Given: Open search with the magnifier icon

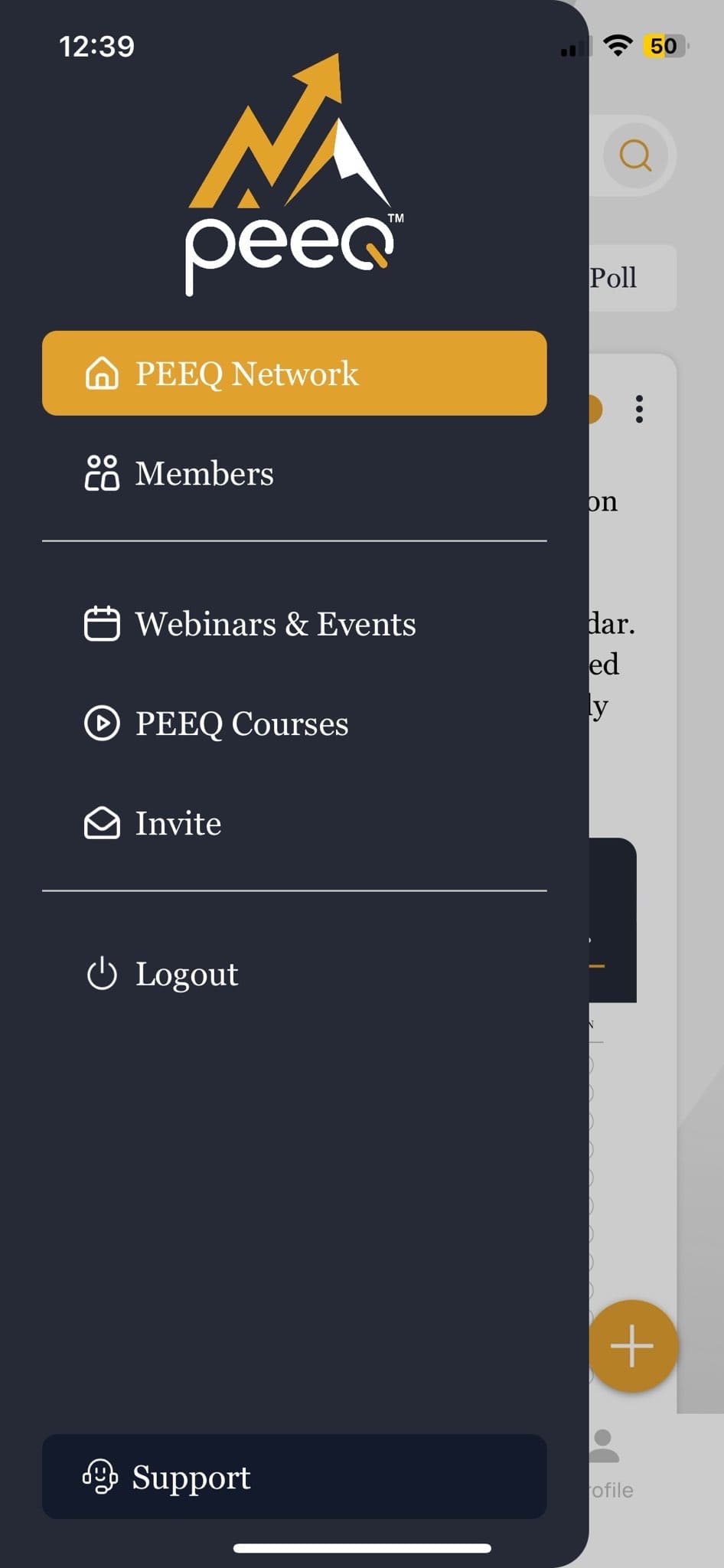Looking at the screenshot, I should 635,155.
